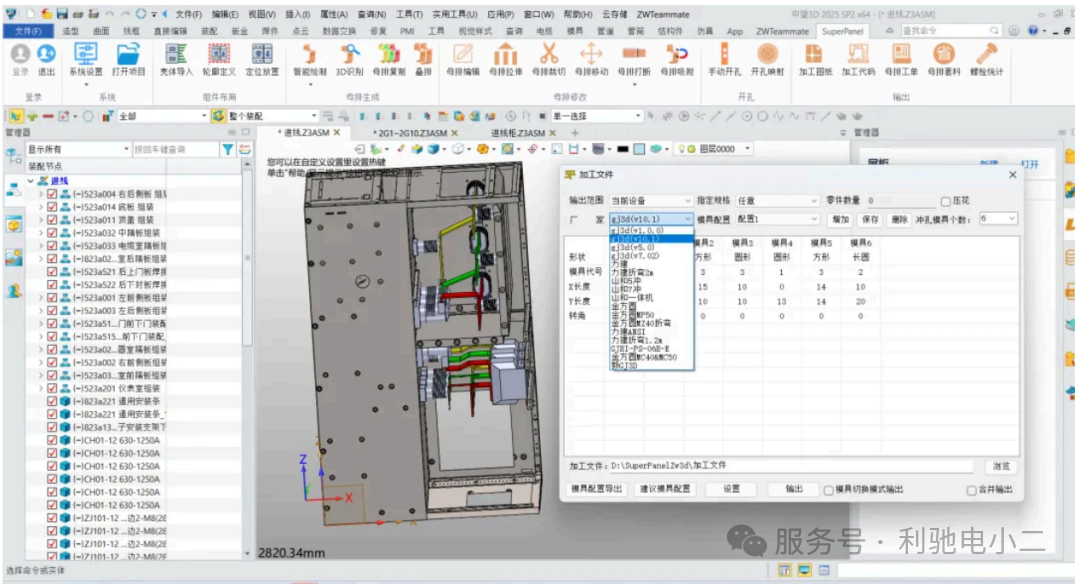
Task: Click the black color swatch in view toolbar
Action: pyautogui.click(x=623, y=149)
